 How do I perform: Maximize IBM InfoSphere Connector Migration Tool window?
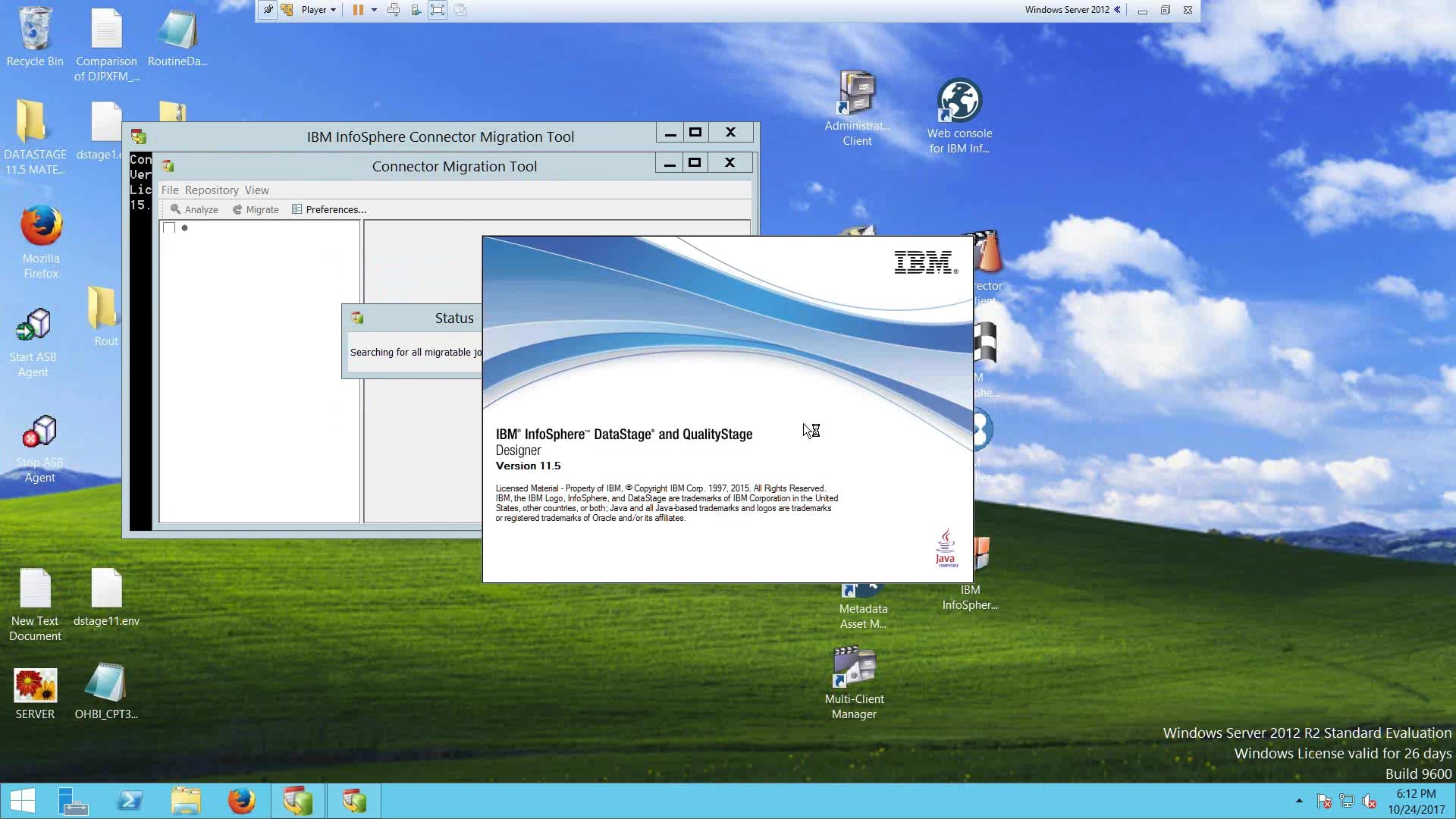tap(695, 133)
